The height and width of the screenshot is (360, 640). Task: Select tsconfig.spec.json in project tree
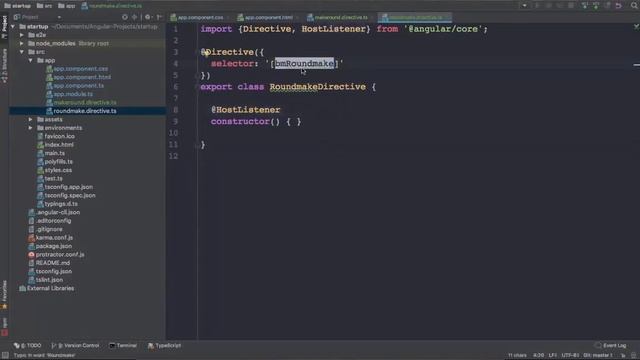coord(70,196)
